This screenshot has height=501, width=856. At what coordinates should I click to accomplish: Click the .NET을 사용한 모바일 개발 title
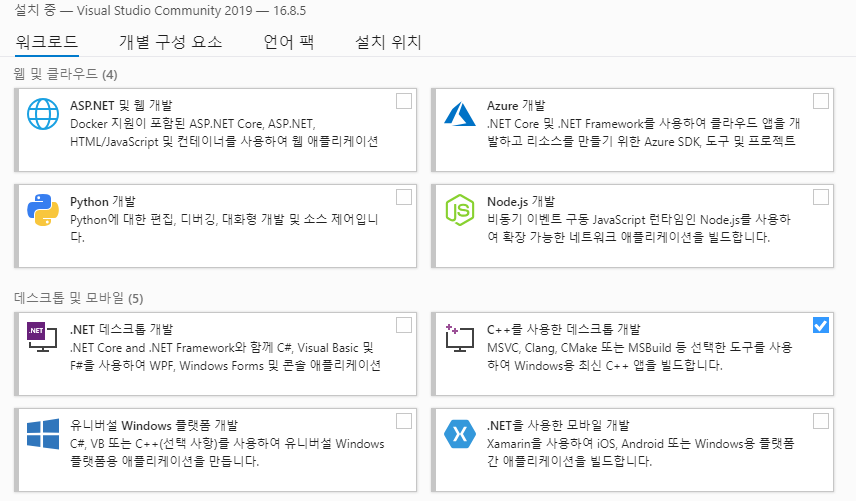(558, 426)
